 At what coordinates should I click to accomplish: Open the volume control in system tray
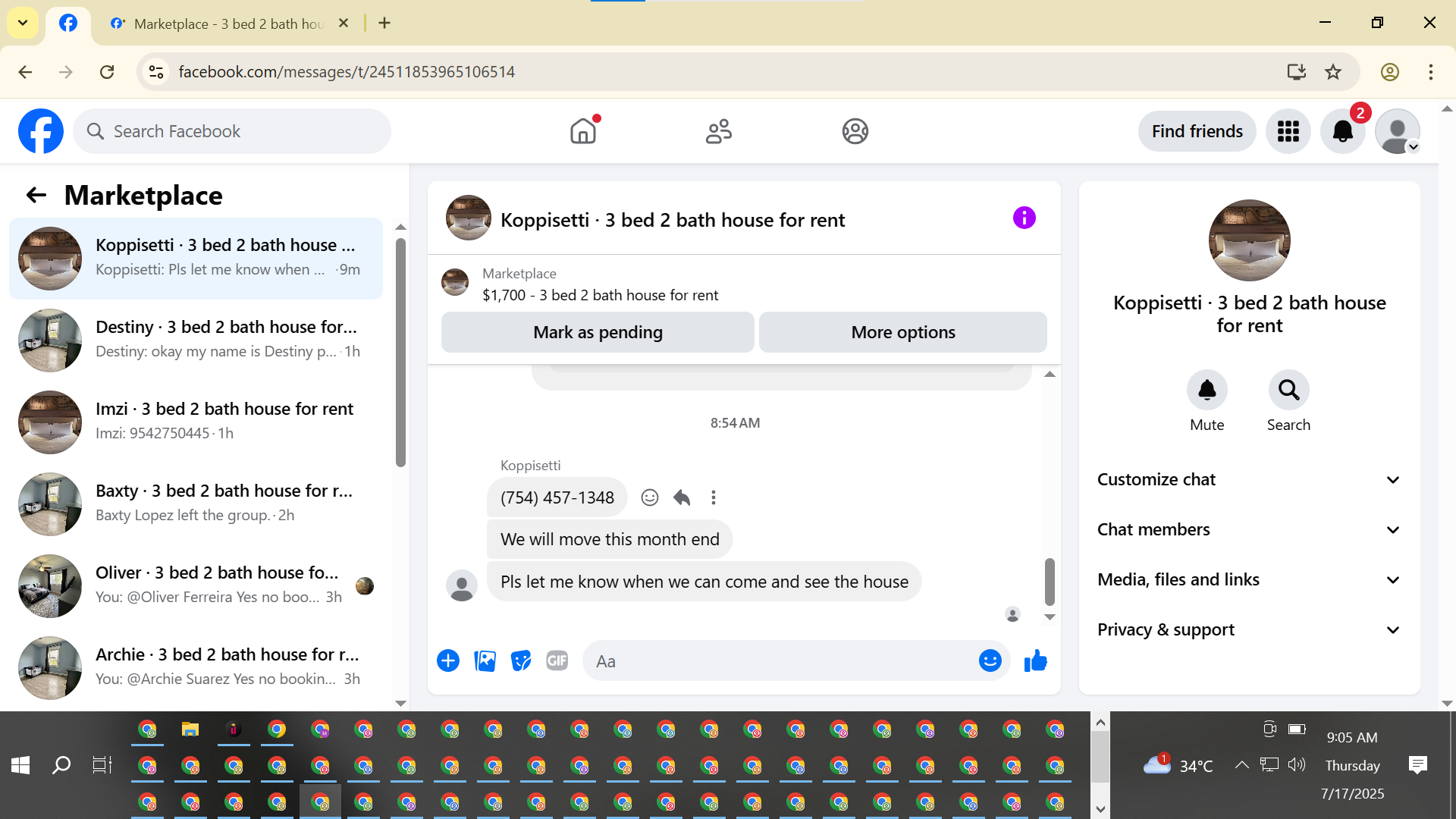tap(1297, 764)
